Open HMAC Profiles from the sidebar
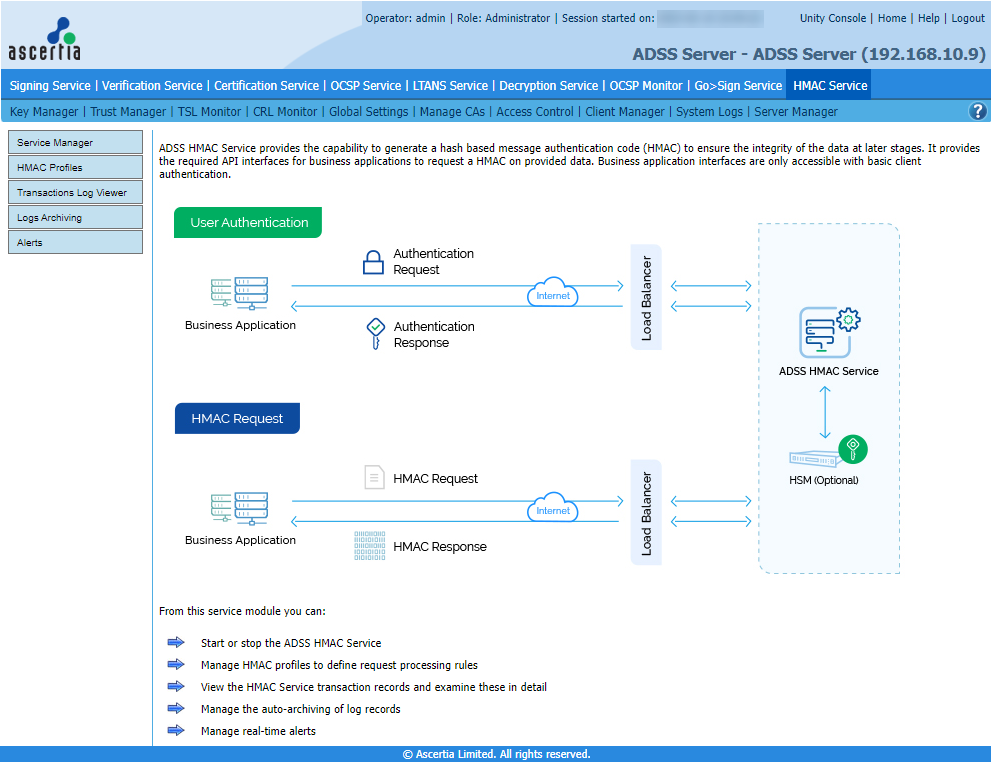991x763 pixels. point(75,168)
